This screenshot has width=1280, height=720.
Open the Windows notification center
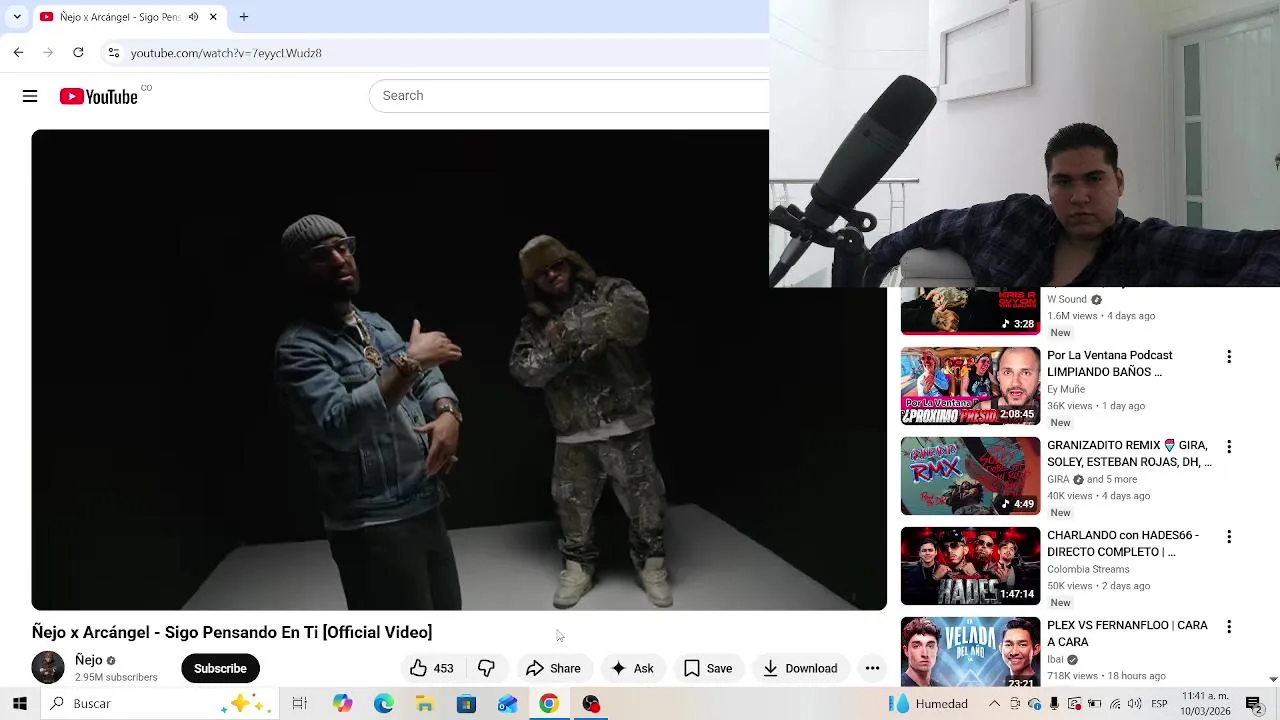point(1254,704)
